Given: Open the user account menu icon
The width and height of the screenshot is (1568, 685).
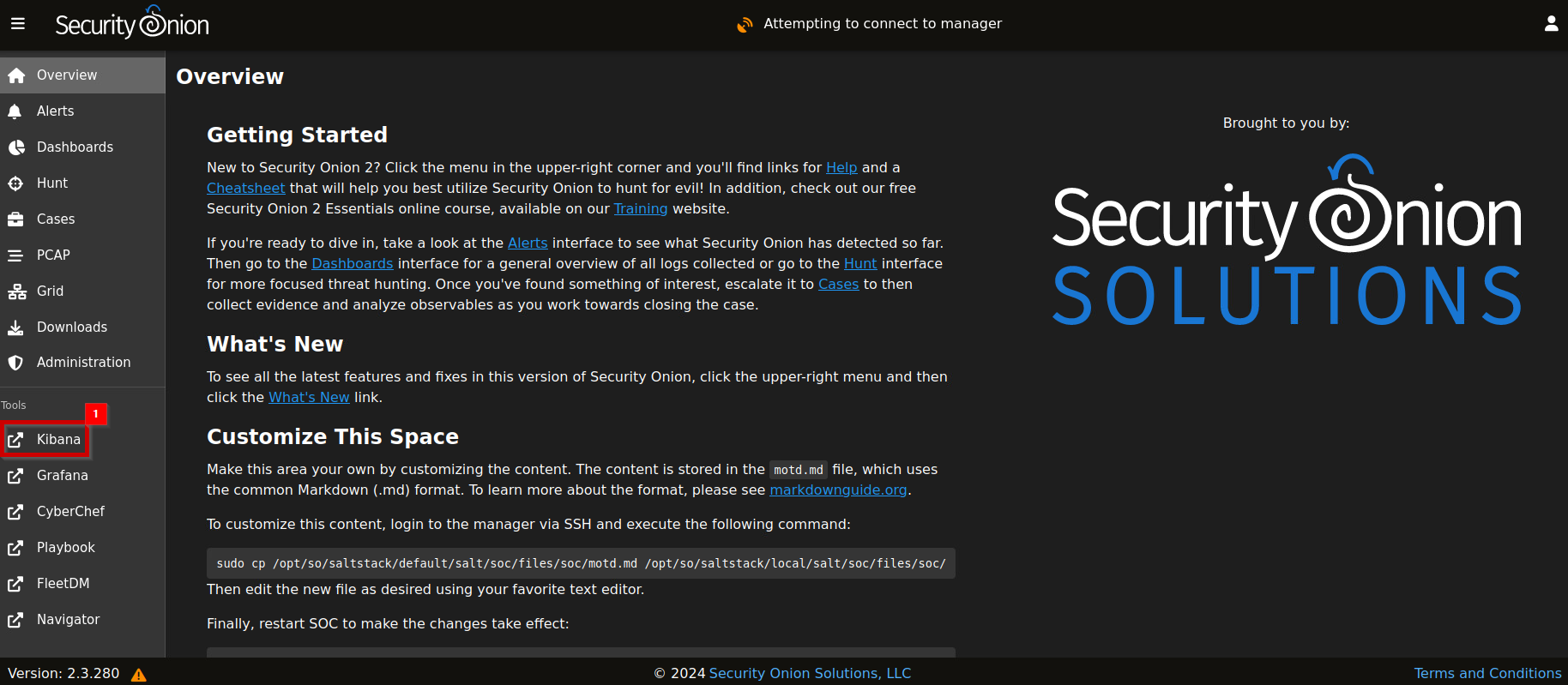Looking at the screenshot, I should 1551,24.
